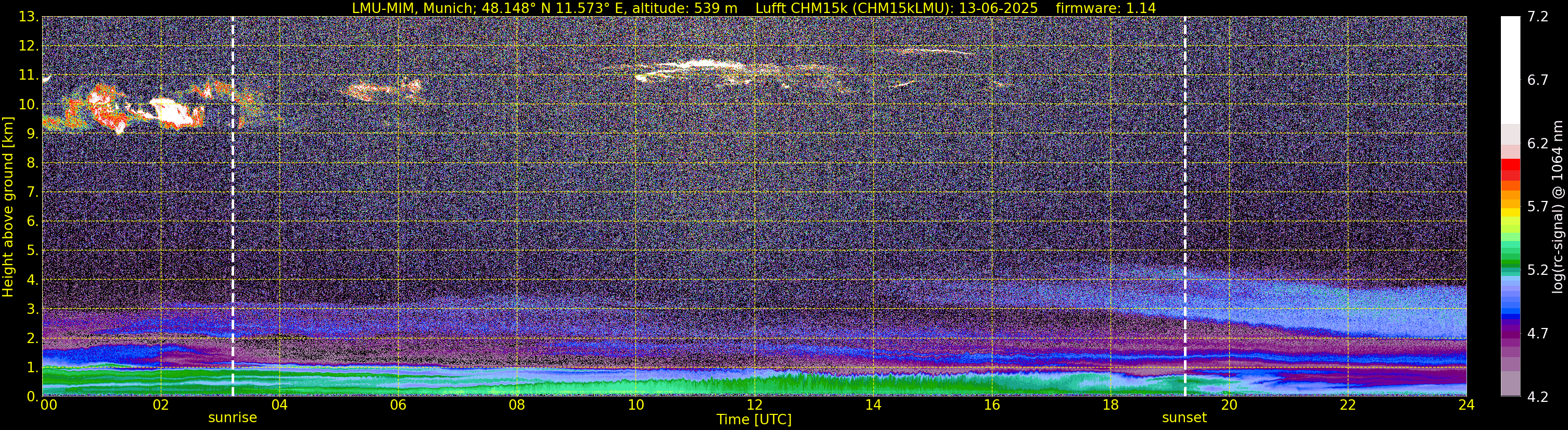The height and width of the screenshot is (430, 1568).
Task: Click the colorbar tick value "6.7"
Action: point(1538,80)
